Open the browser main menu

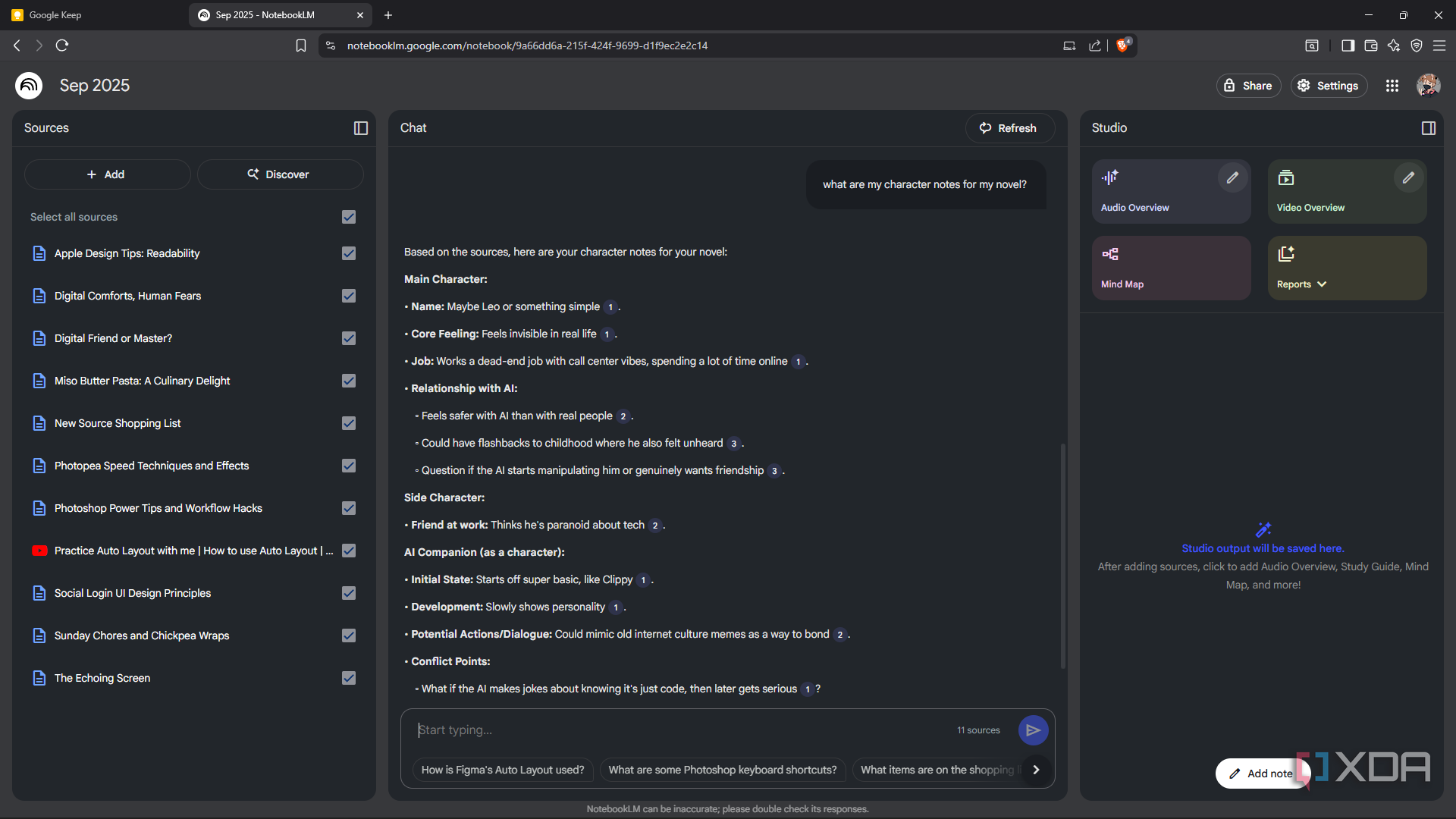[x=1439, y=45]
